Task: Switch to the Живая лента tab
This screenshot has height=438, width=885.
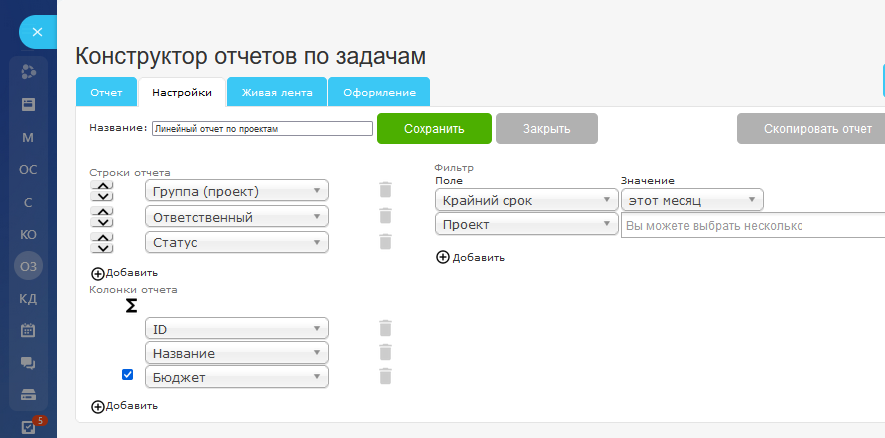Action: pyautogui.click(x=277, y=92)
